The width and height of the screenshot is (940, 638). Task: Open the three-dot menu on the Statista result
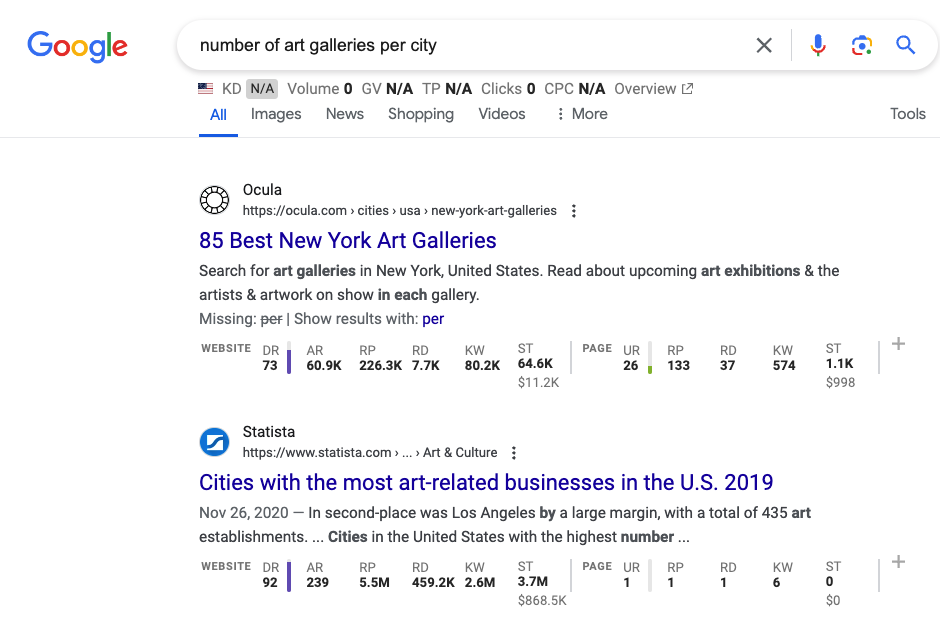coord(513,452)
